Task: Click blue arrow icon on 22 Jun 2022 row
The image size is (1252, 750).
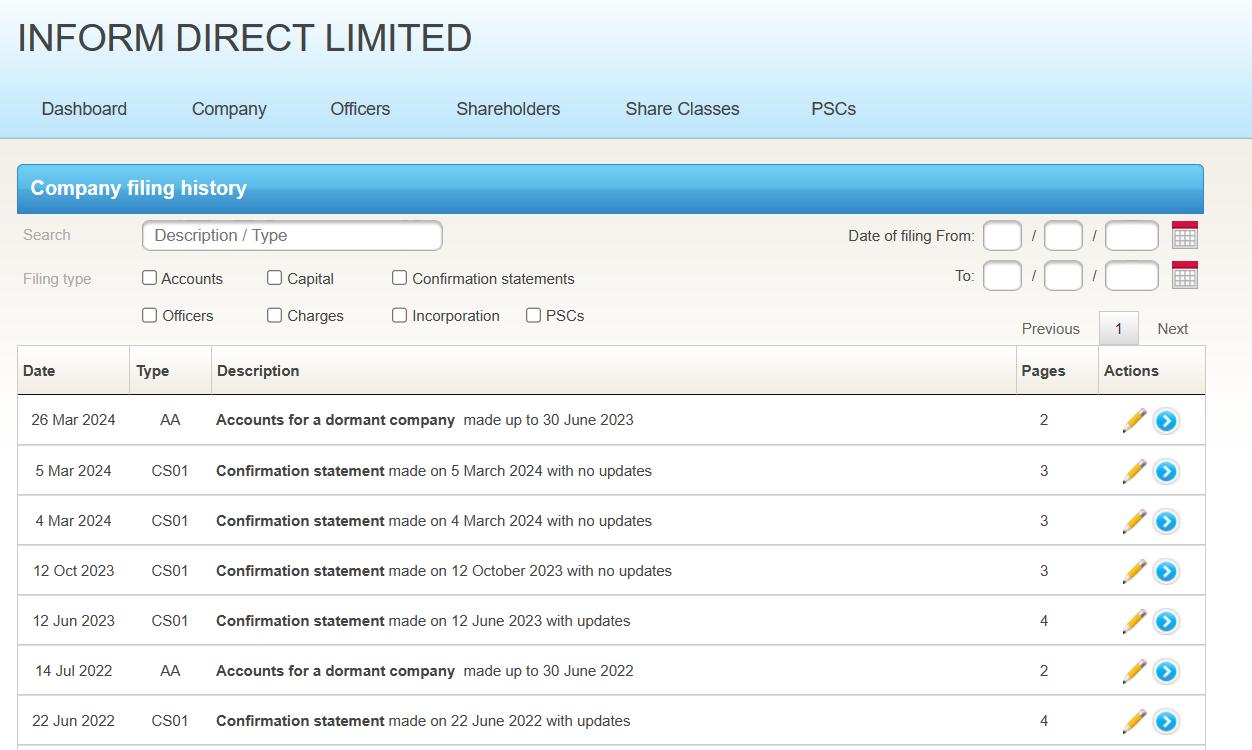Action: [x=1166, y=721]
